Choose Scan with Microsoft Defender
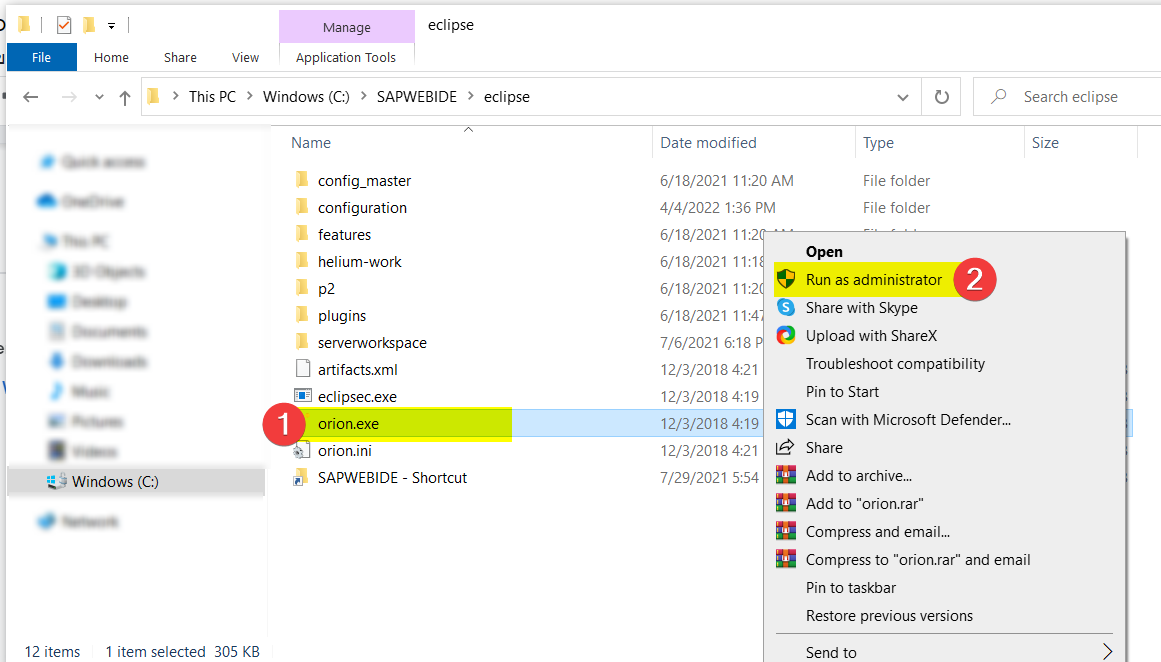 (908, 420)
